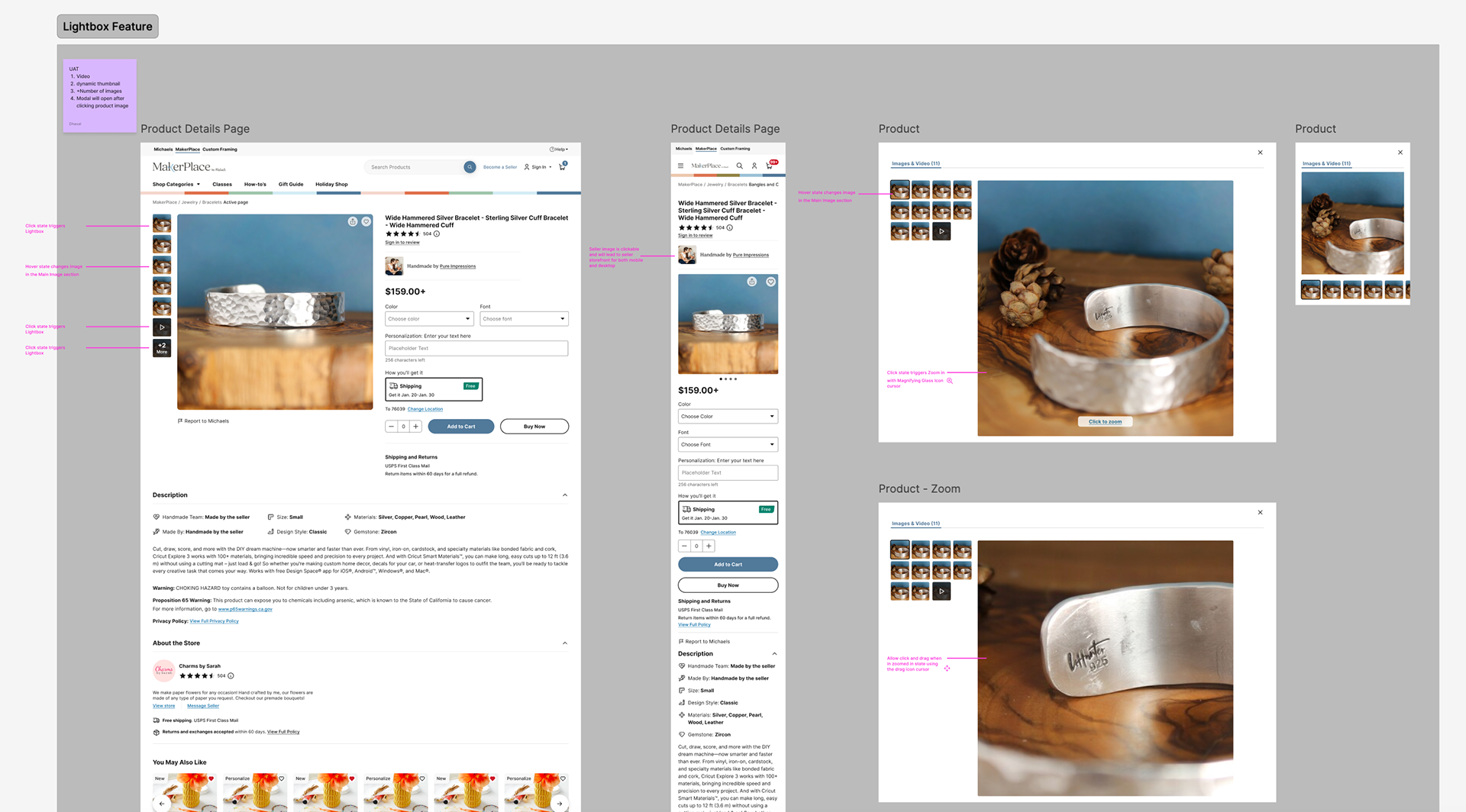1466x812 pixels.
Task: Collapse mobile Description section chevron
Action: pyautogui.click(x=774, y=654)
